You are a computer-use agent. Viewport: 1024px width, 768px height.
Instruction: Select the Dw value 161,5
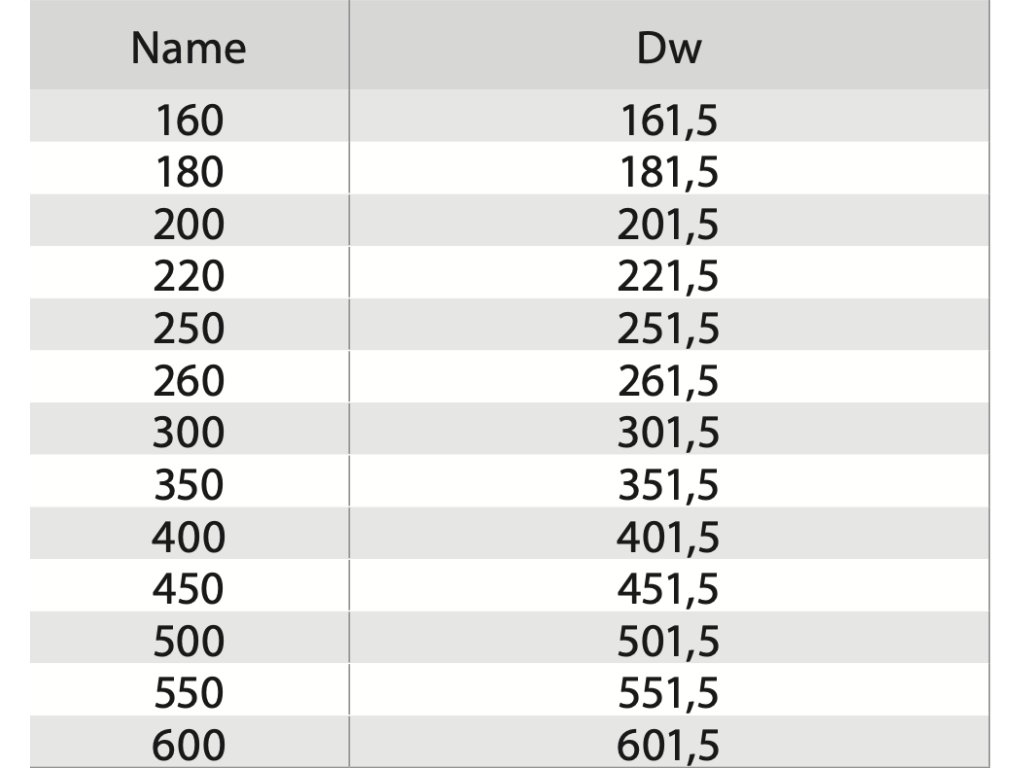tap(668, 120)
